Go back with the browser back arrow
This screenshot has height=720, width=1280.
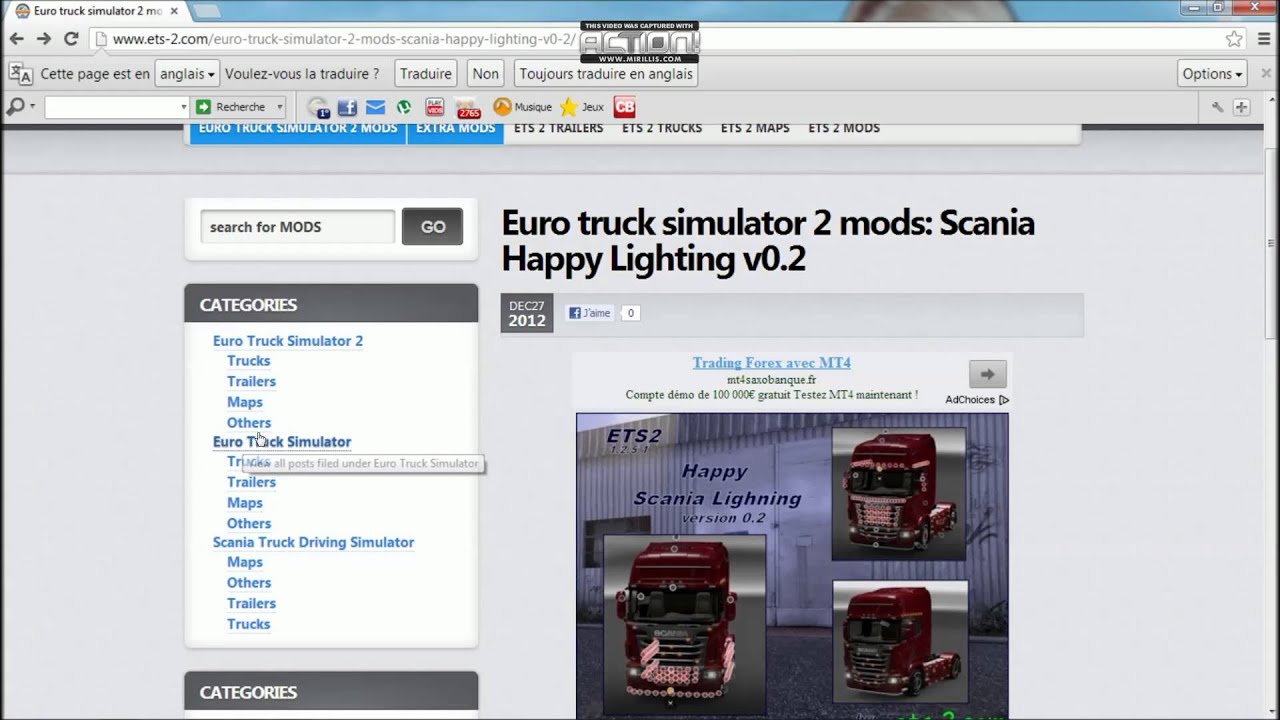click(16, 39)
